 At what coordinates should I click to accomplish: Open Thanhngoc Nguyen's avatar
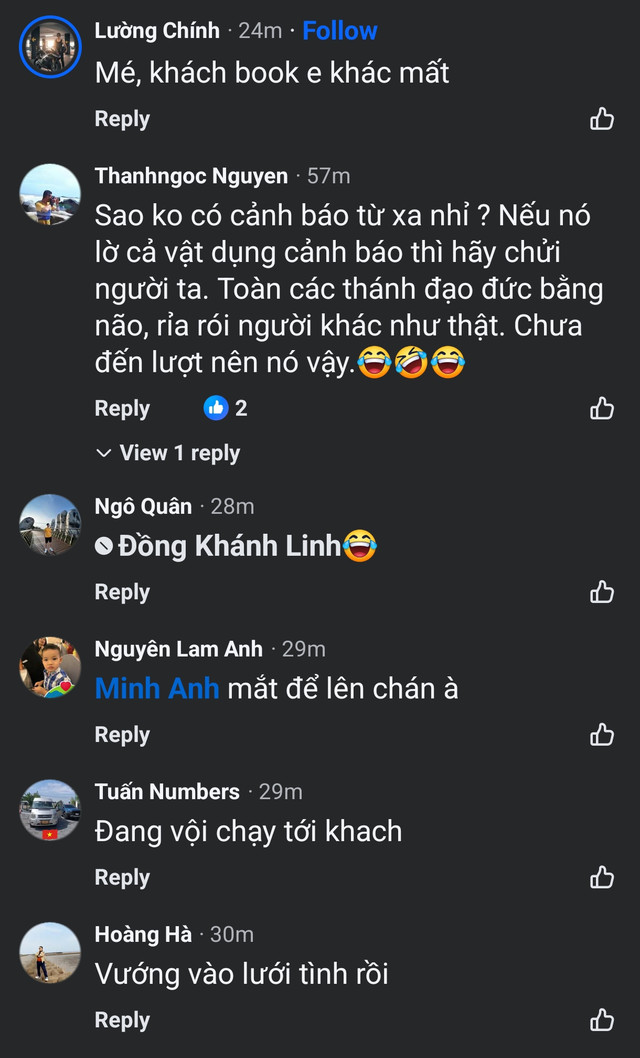[x=50, y=195]
